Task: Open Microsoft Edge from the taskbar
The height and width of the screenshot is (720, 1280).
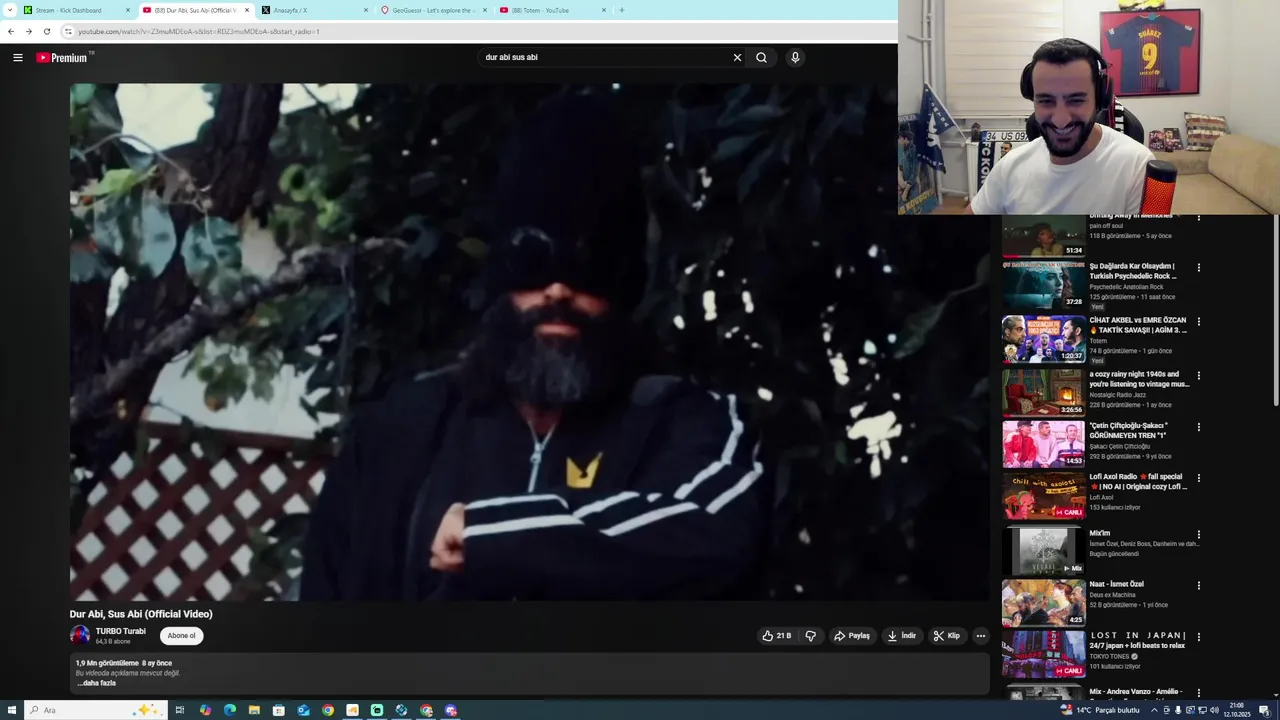Action: tap(230, 710)
